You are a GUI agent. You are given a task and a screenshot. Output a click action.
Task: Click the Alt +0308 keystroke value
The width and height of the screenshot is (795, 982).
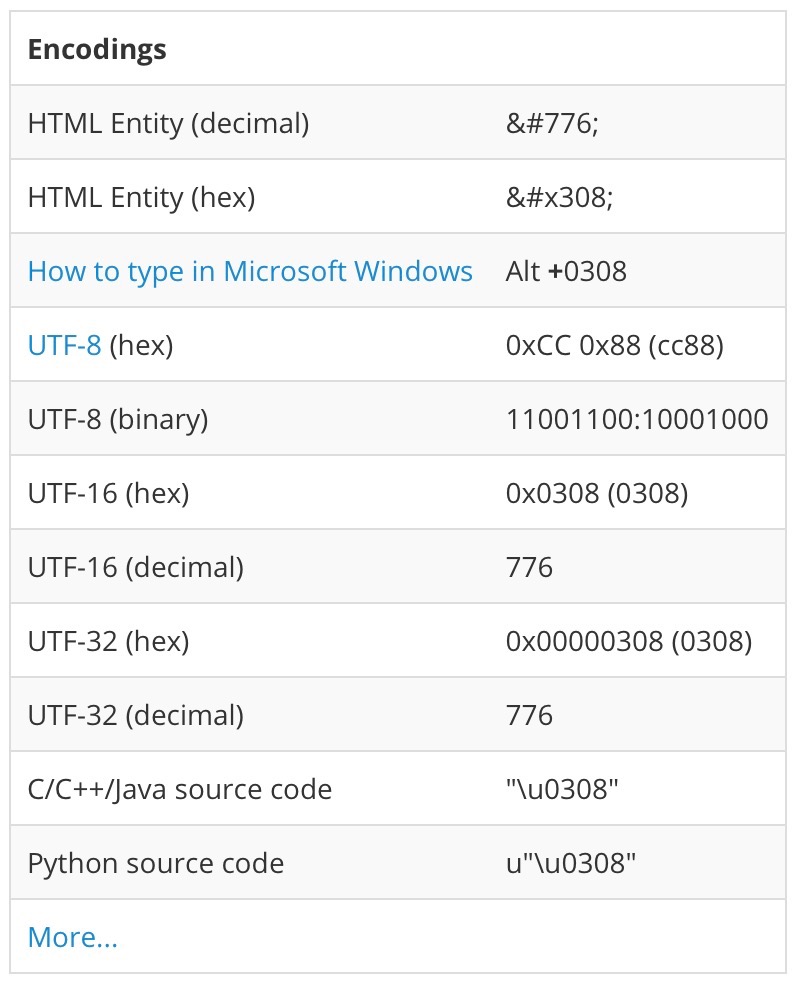[x=566, y=271]
